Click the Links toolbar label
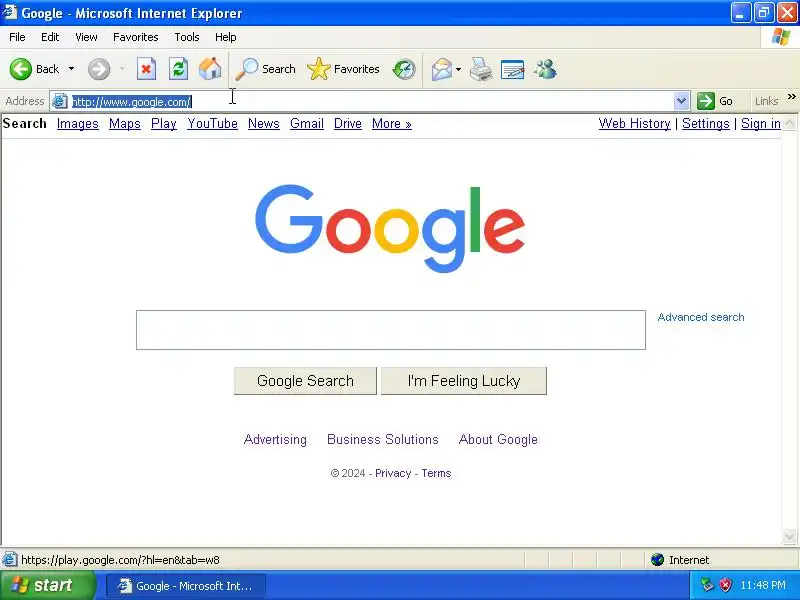Image resolution: width=800 pixels, height=600 pixels. (x=766, y=101)
